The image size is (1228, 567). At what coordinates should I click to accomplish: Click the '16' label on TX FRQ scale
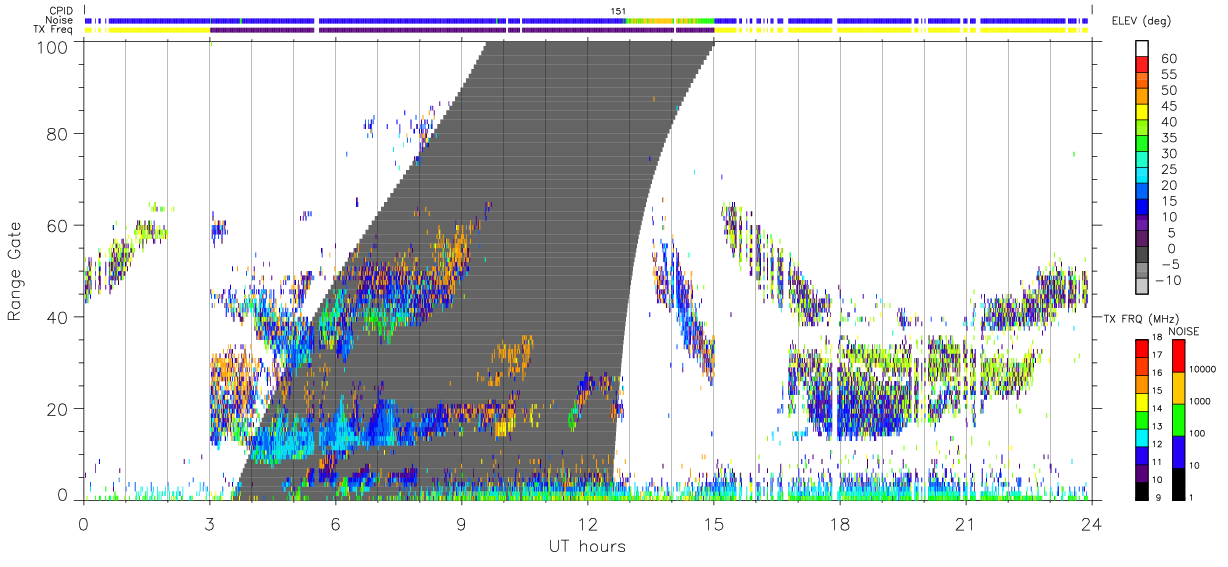click(1157, 372)
